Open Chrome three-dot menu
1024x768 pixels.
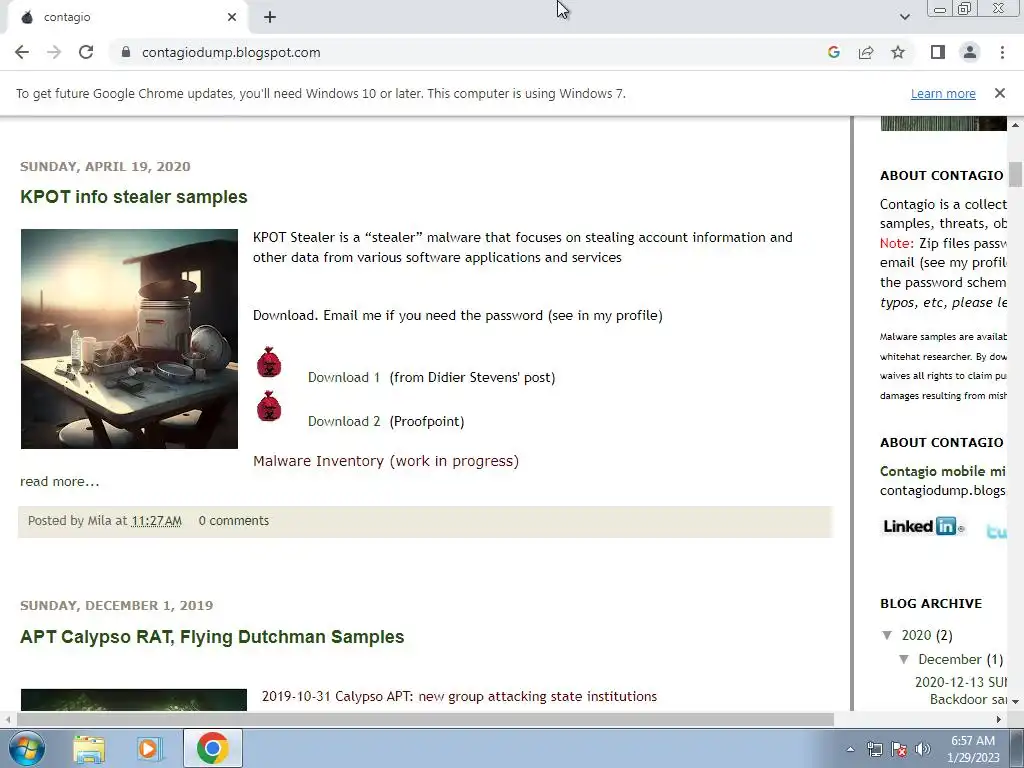point(1002,52)
